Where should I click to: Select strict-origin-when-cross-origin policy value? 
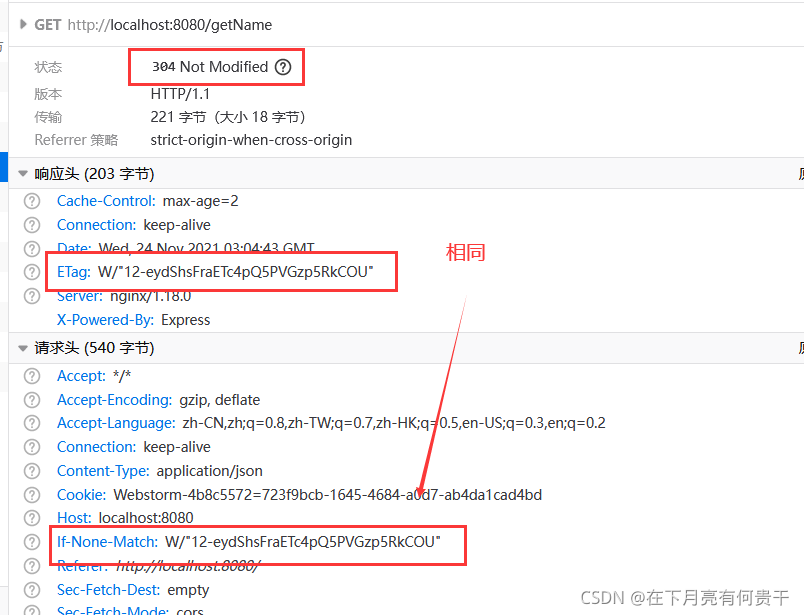(x=251, y=140)
